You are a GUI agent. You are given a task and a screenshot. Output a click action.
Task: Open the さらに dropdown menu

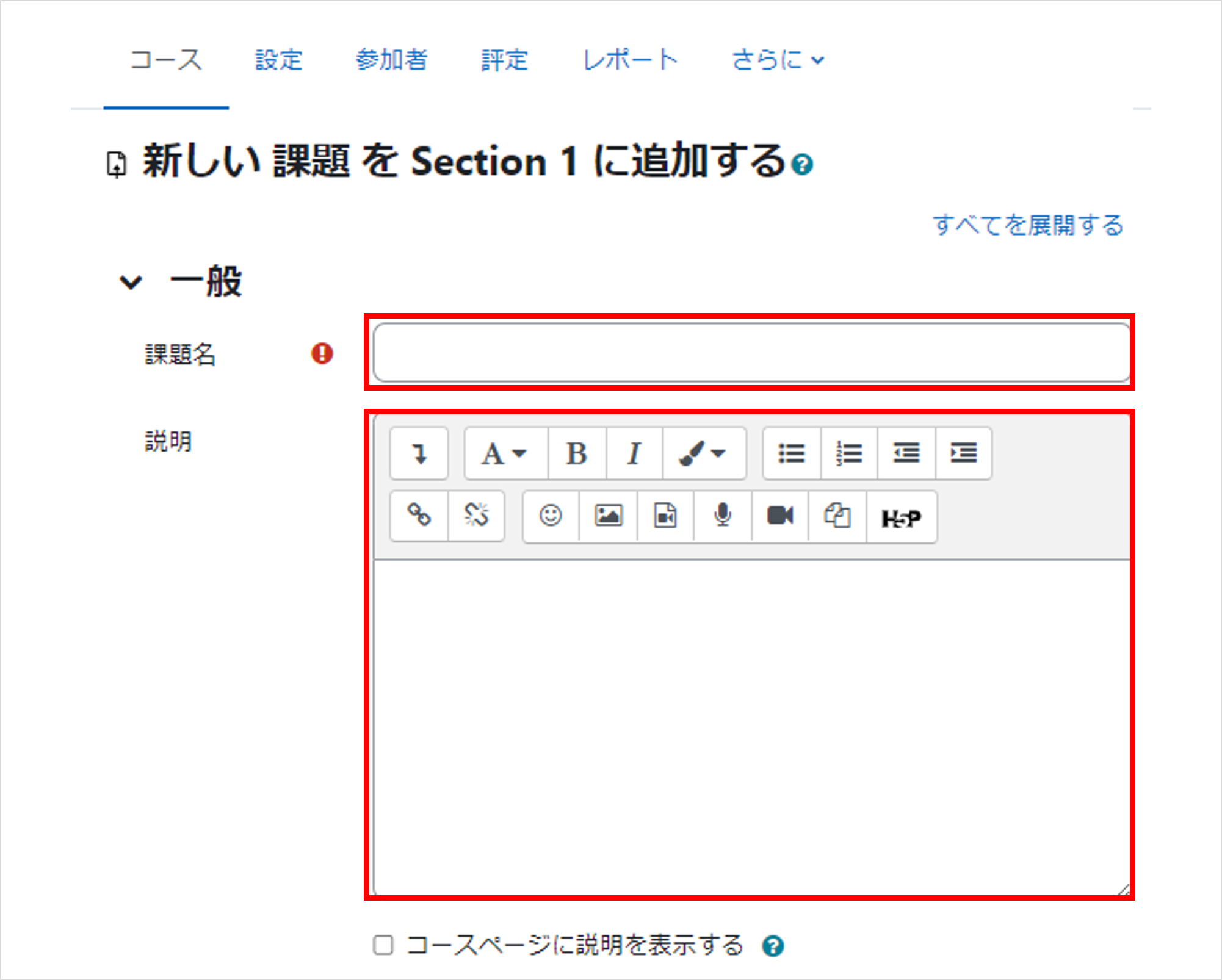[778, 60]
